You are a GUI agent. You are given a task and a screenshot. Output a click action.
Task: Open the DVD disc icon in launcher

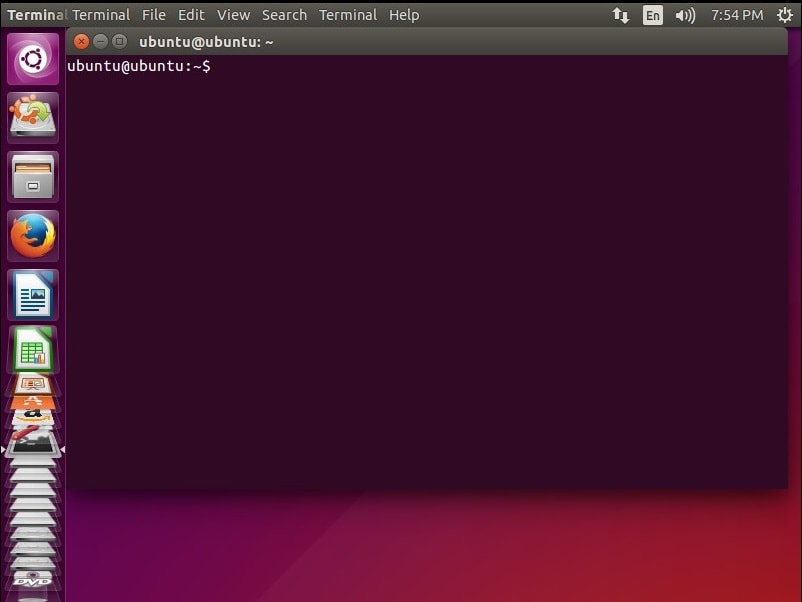(x=33, y=581)
